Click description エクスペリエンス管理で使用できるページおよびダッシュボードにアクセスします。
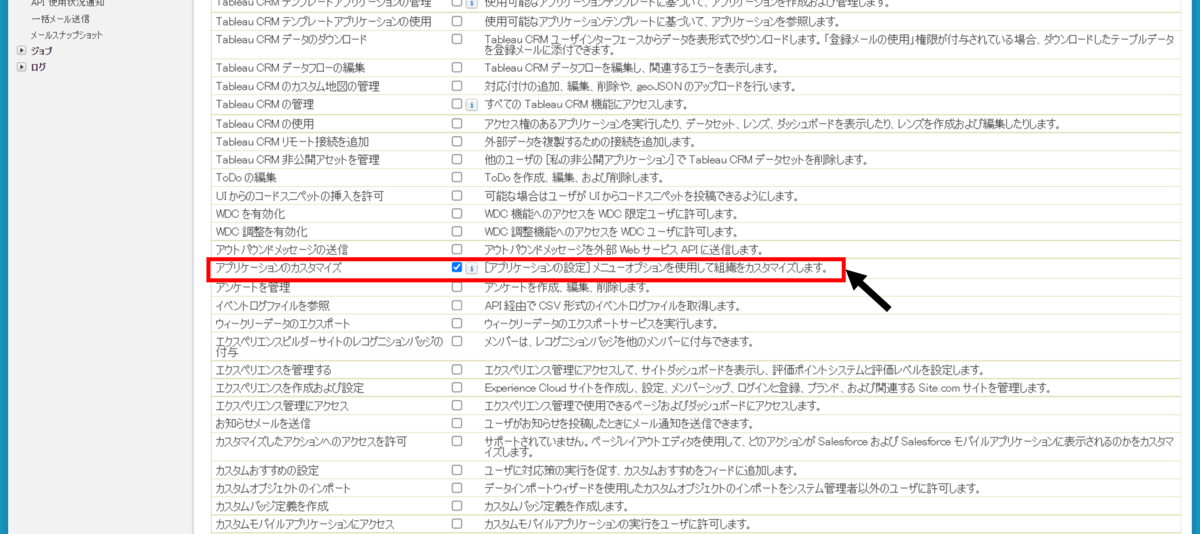 (x=653, y=406)
